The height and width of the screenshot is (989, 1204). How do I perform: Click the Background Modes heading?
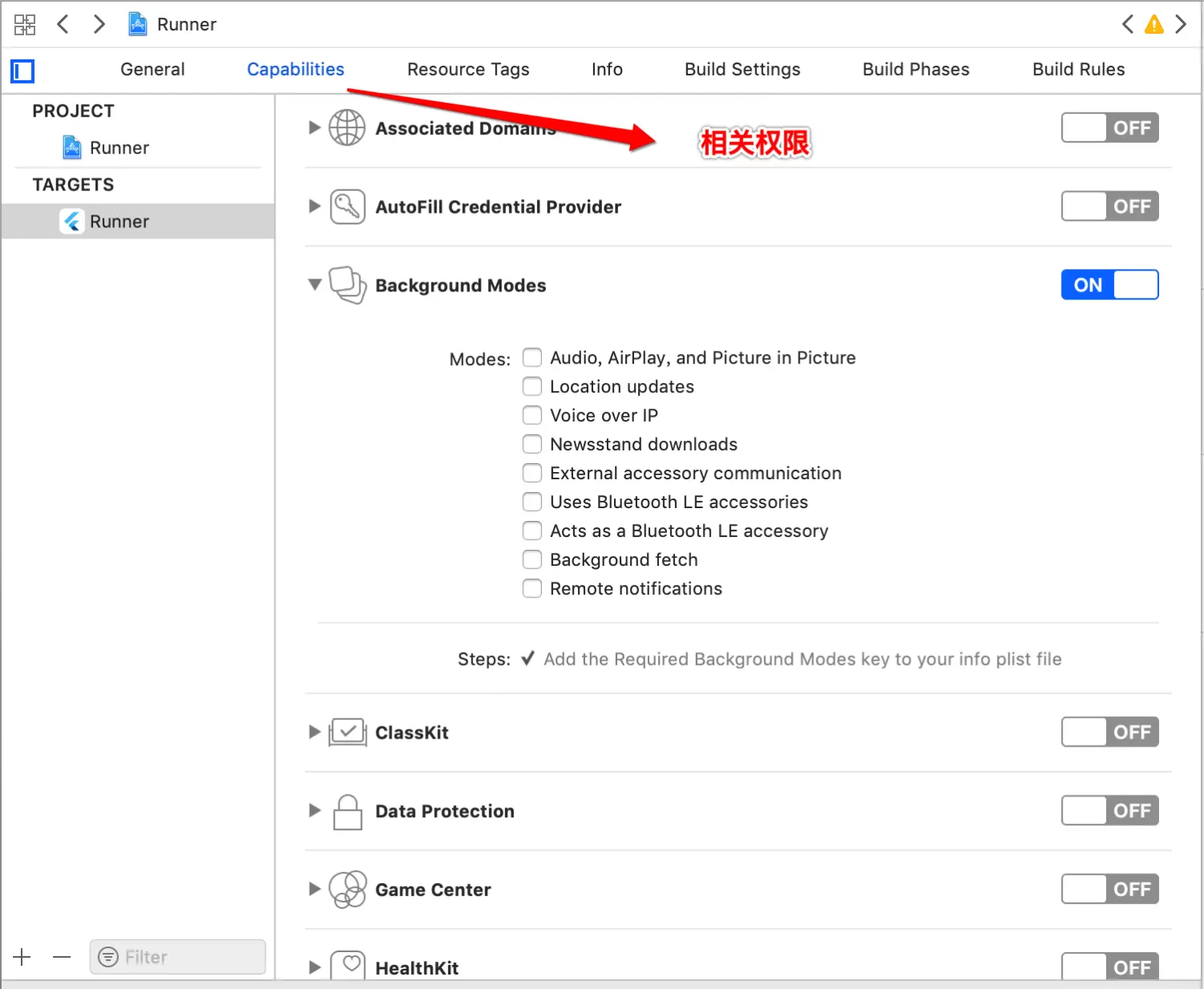click(461, 286)
